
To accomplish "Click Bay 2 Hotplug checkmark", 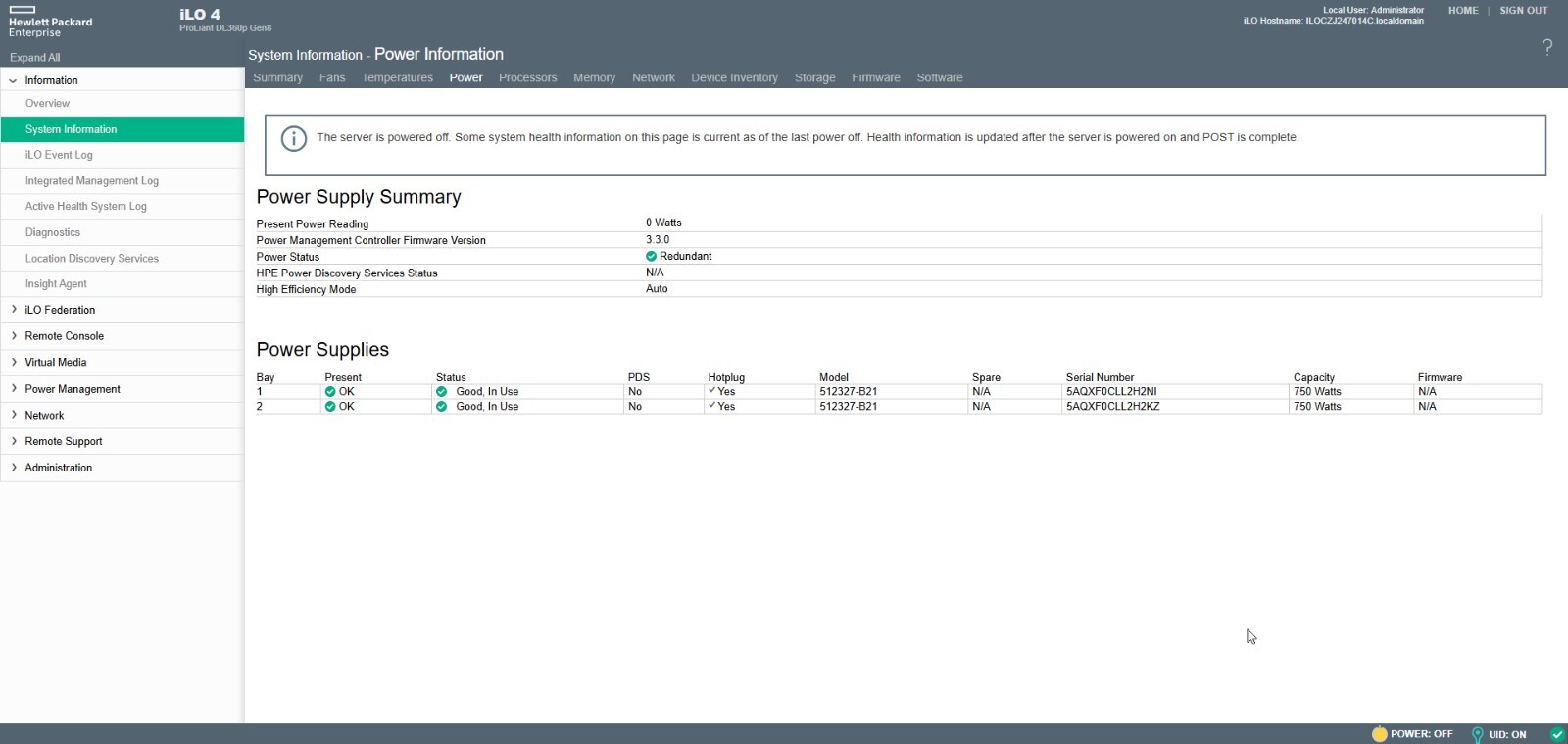I will (x=712, y=405).
